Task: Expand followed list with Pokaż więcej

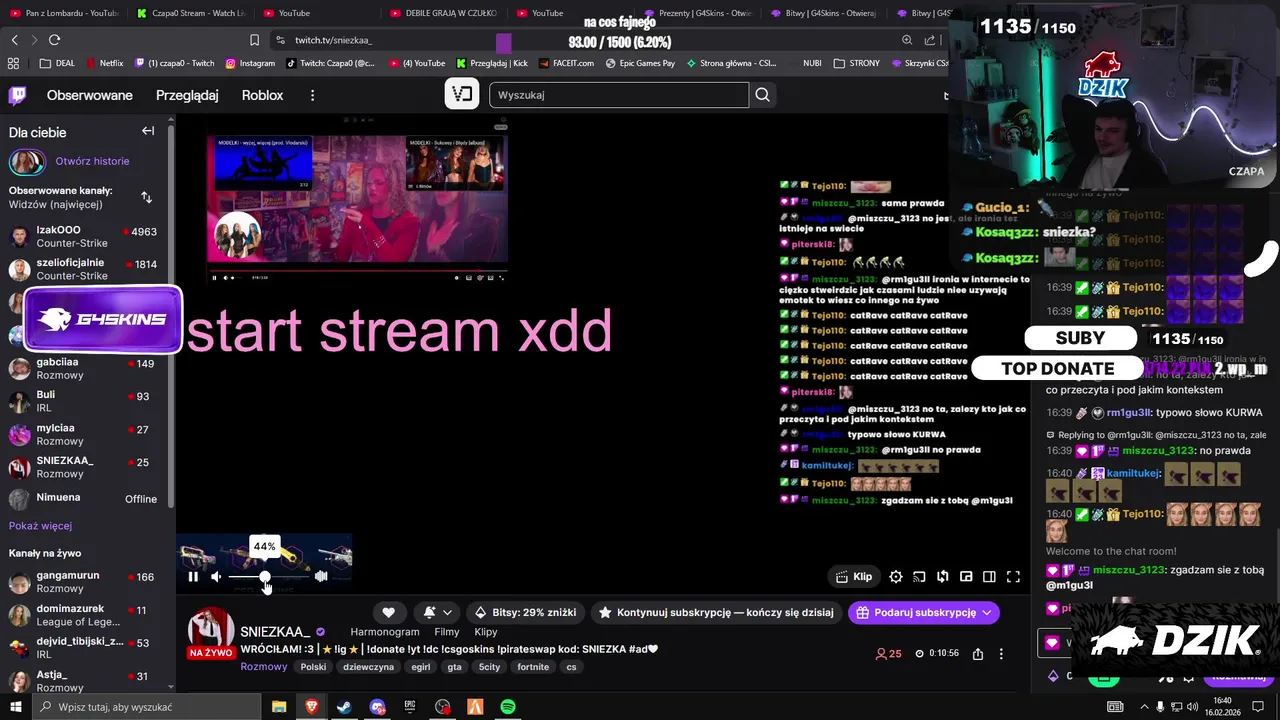Action: click(40, 526)
